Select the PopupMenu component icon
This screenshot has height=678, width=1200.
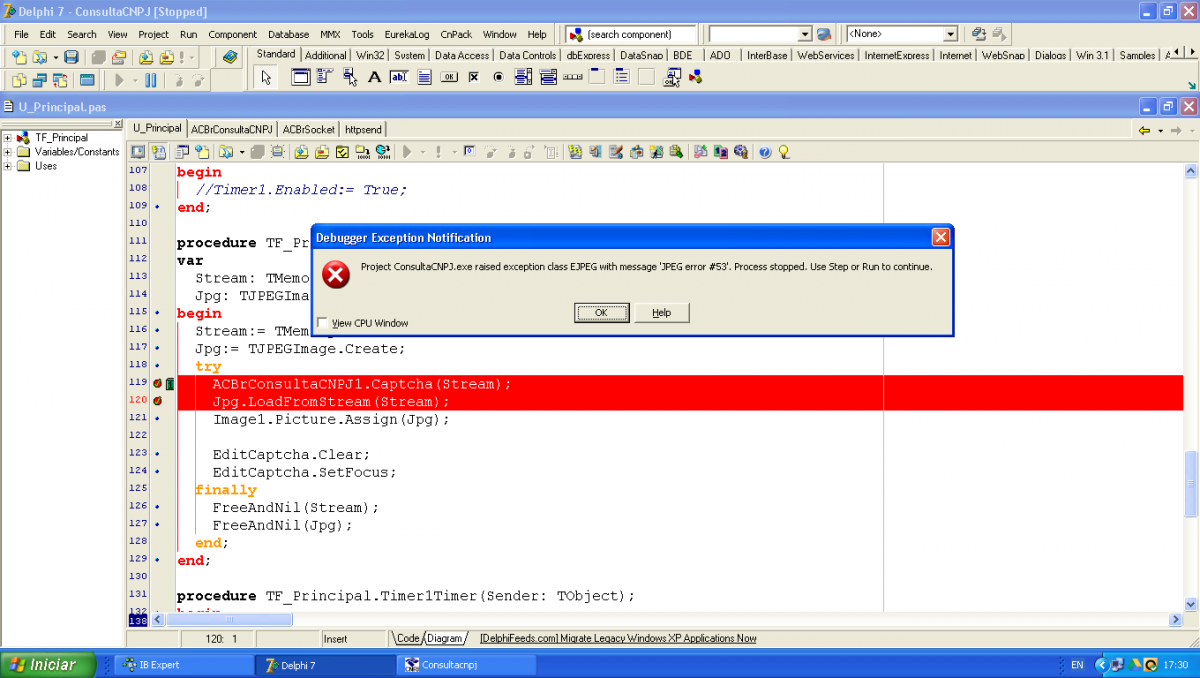pyautogui.click(x=349, y=77)
